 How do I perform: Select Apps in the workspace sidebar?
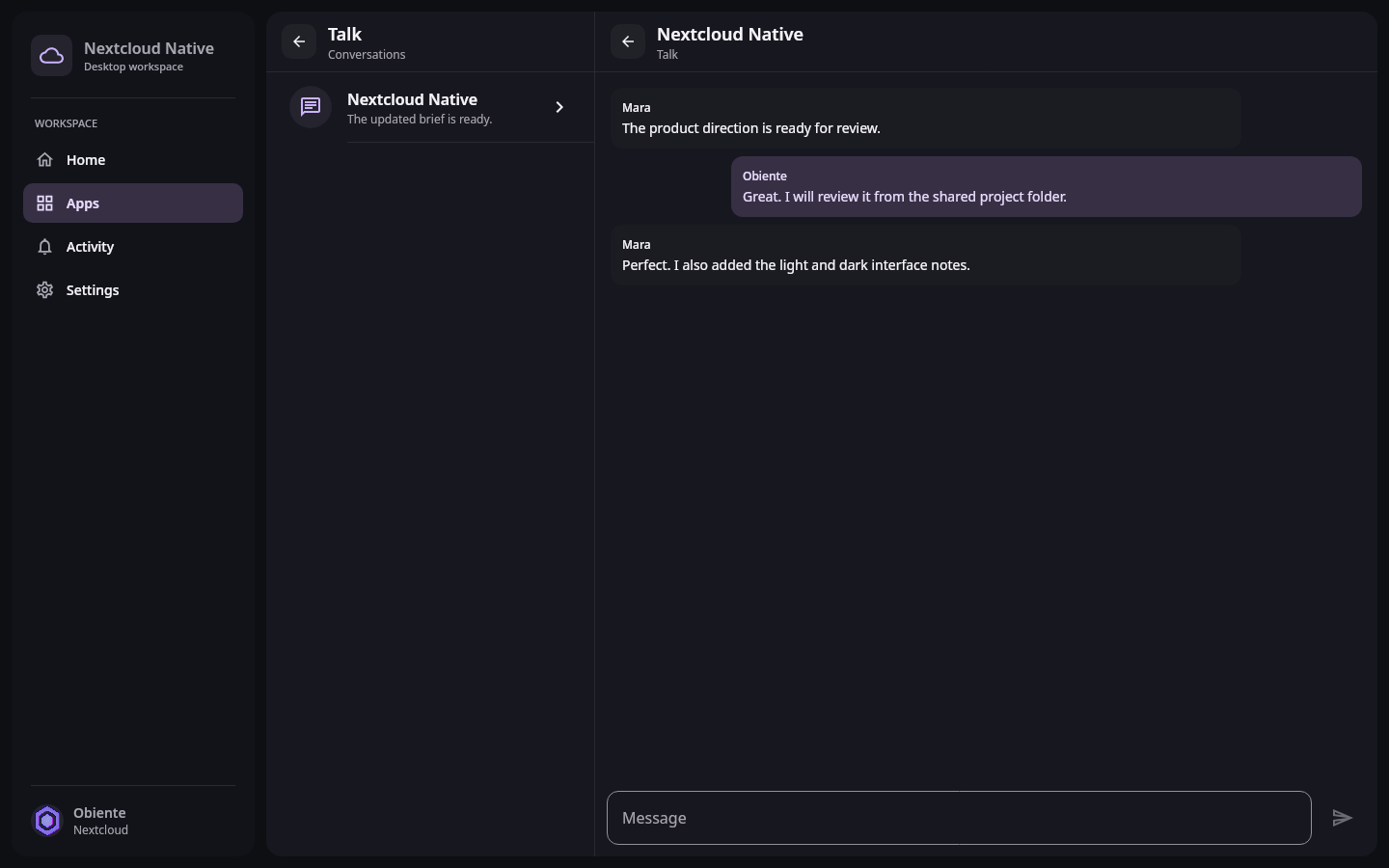tap(133, 203)
